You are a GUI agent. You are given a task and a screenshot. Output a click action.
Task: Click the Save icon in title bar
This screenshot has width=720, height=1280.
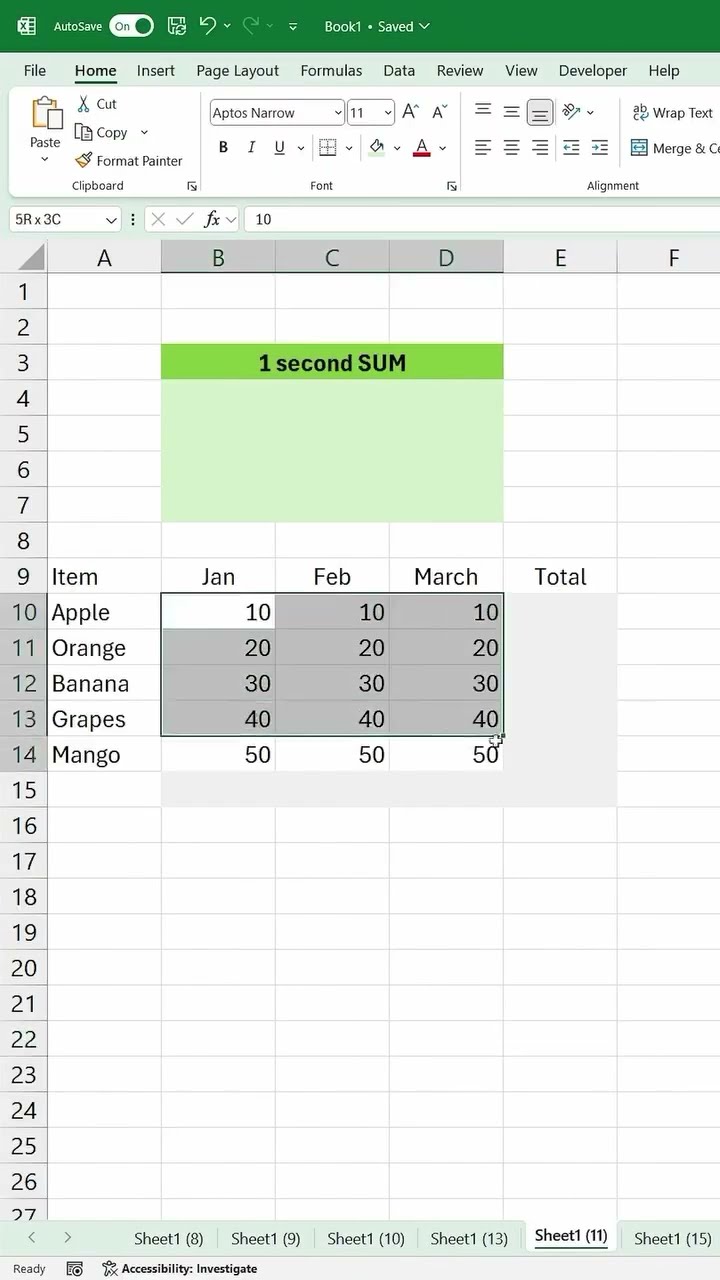[x=177, y=26]
